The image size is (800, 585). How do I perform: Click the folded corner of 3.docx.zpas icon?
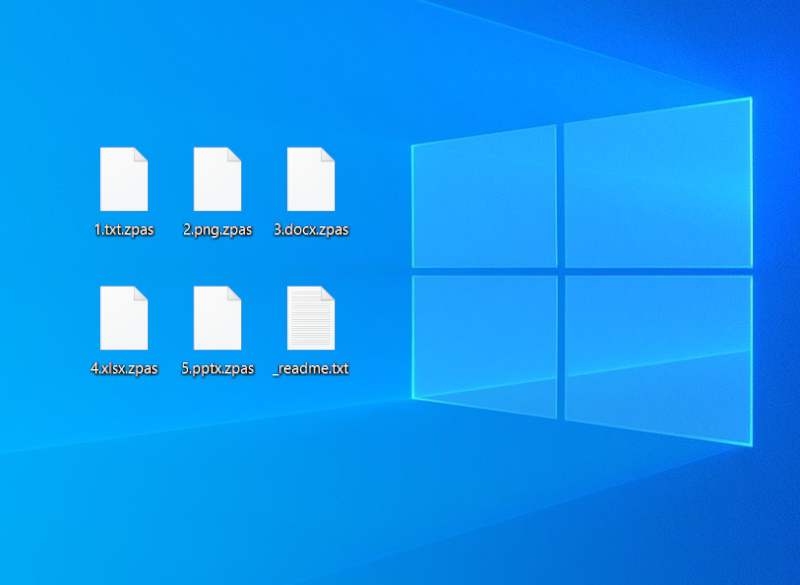(327, 154)
